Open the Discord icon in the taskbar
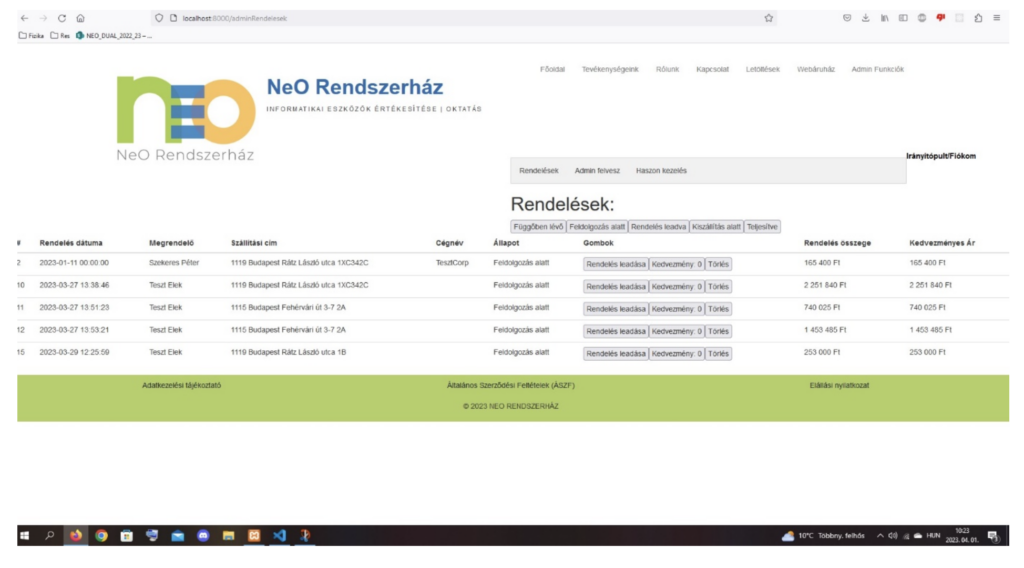Image resolution: width=1024 pixels, height=568 pixels. [203, 535]
